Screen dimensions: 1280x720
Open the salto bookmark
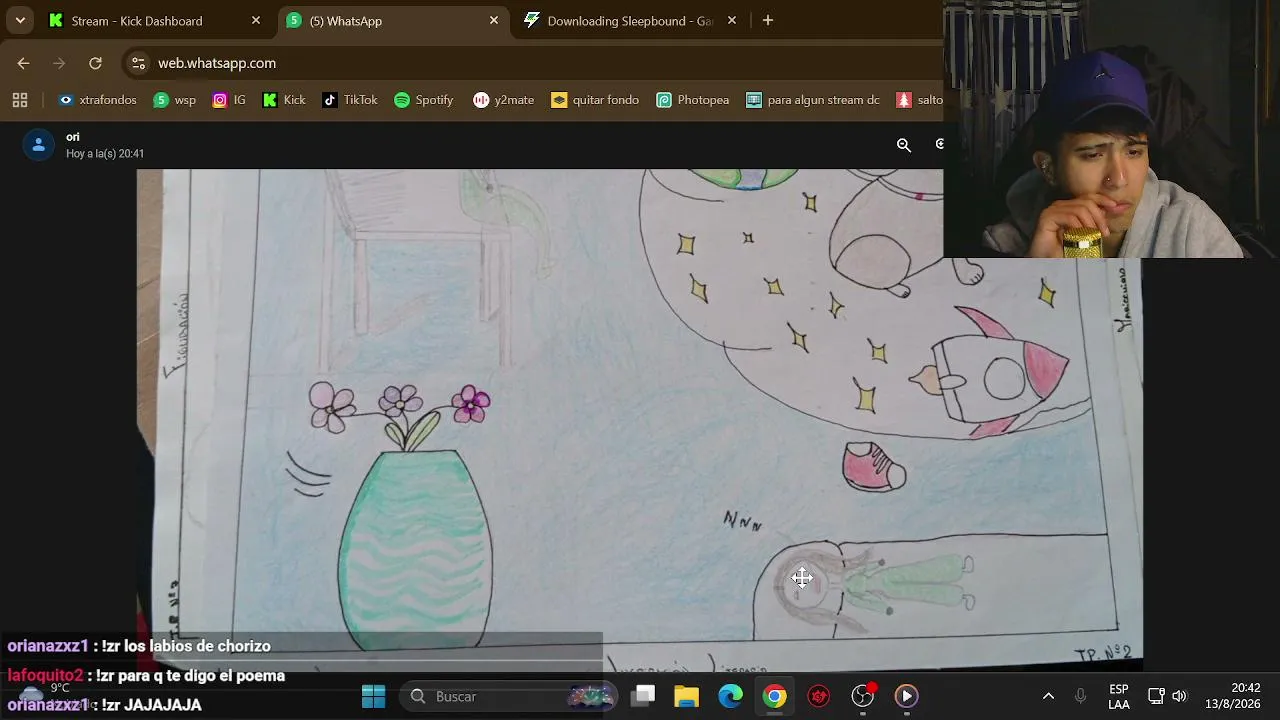tap(920, 100)
